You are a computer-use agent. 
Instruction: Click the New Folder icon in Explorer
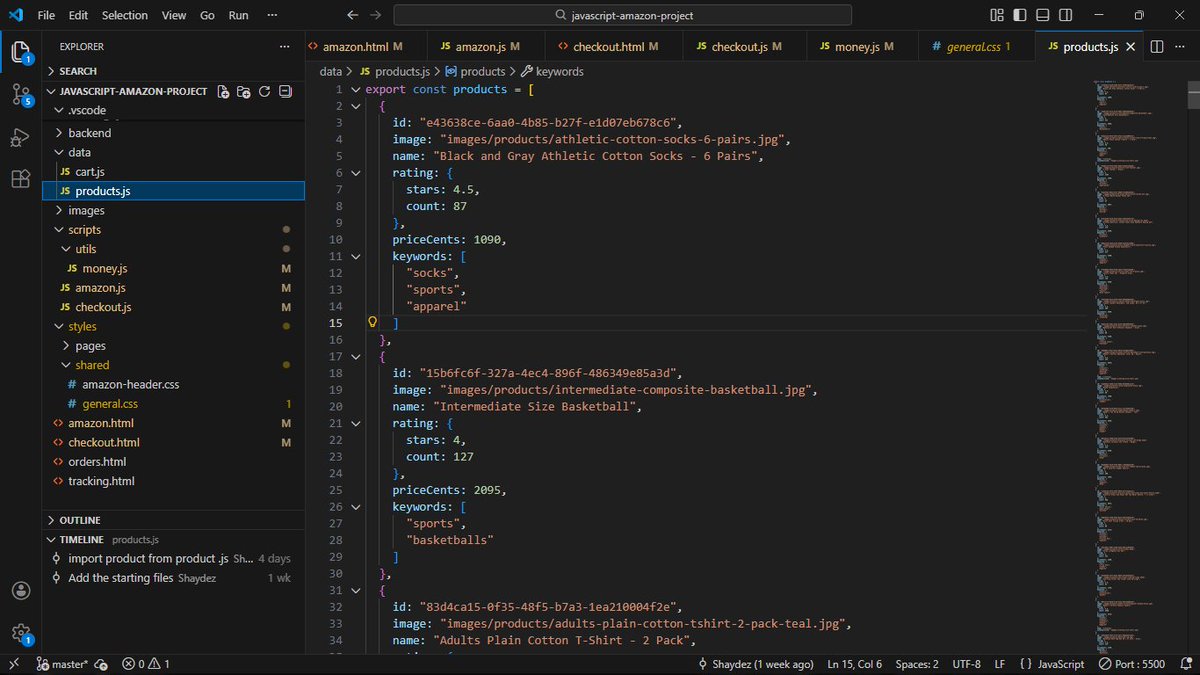coord(244,91)
